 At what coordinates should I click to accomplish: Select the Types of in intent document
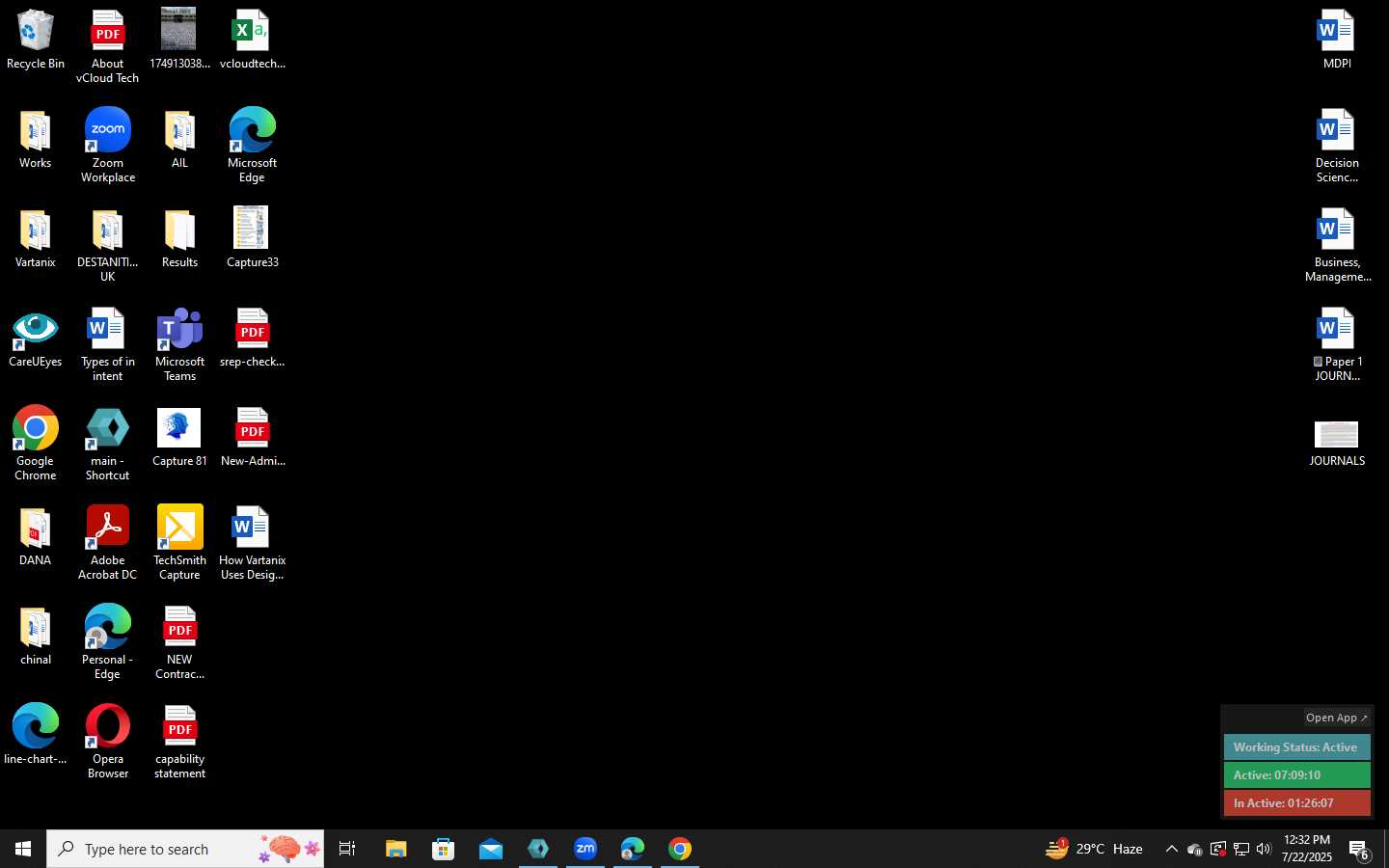click(x=107, y=345)
